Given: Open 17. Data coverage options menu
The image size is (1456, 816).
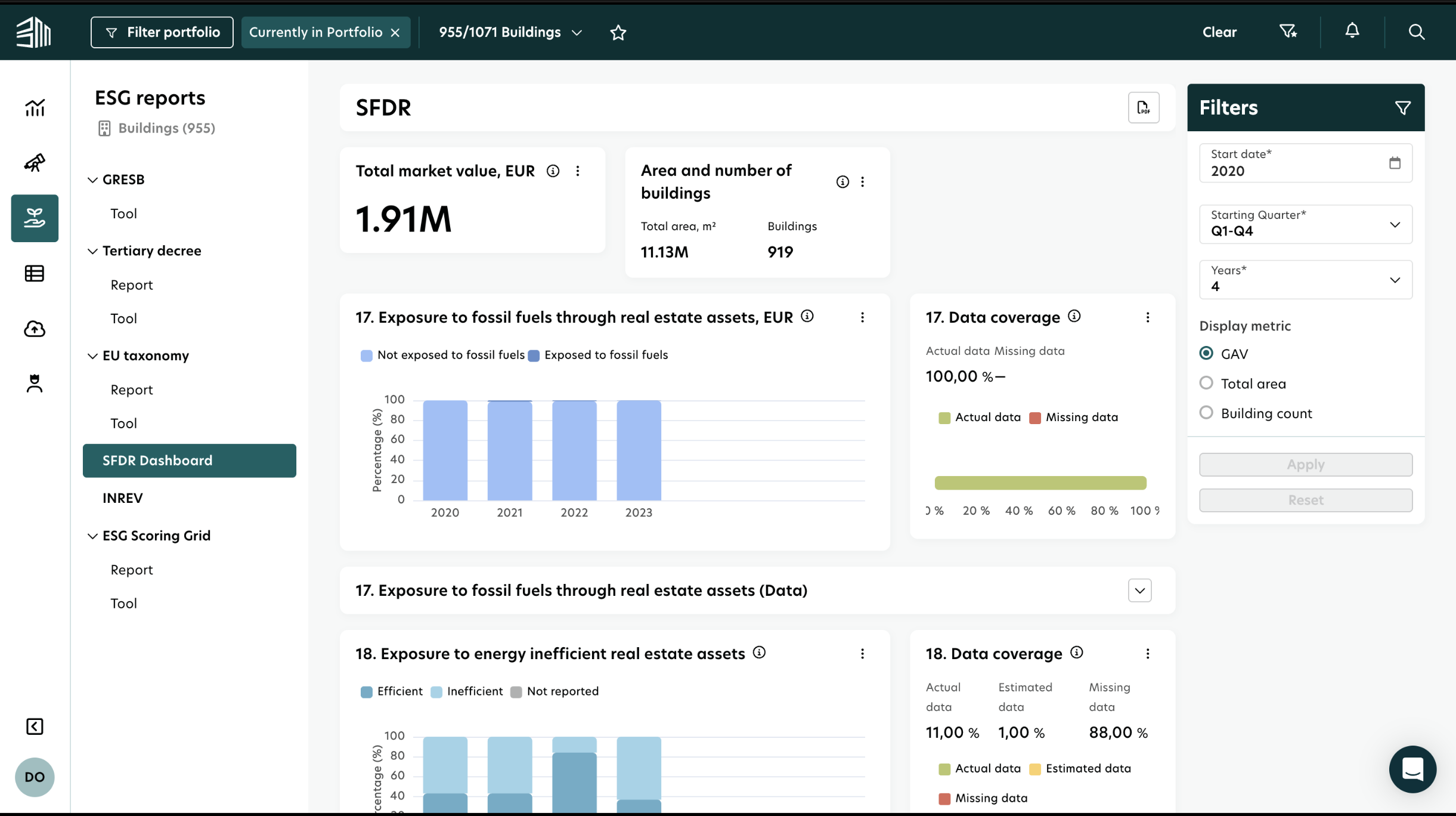Looking at the screenshot, I should point(1148,317).
